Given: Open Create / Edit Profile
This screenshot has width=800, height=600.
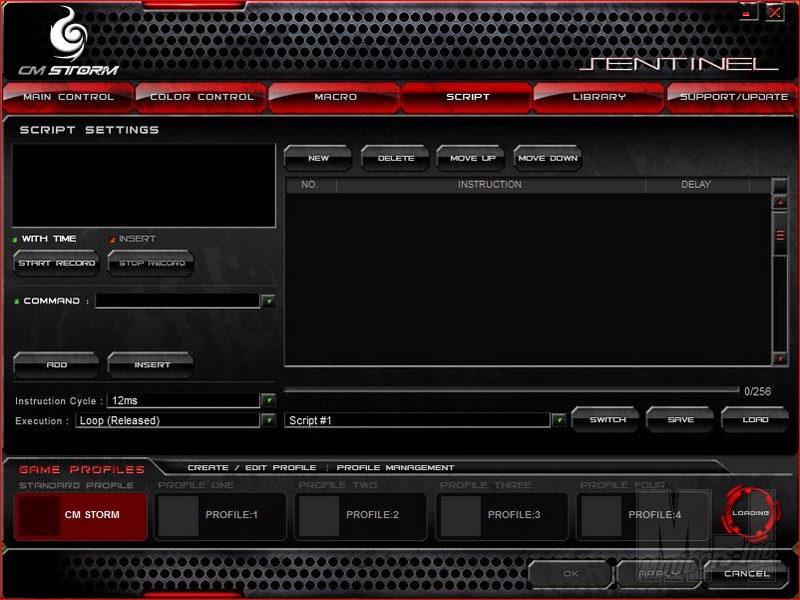Looking at the screenshot, I should pos(252,468).
